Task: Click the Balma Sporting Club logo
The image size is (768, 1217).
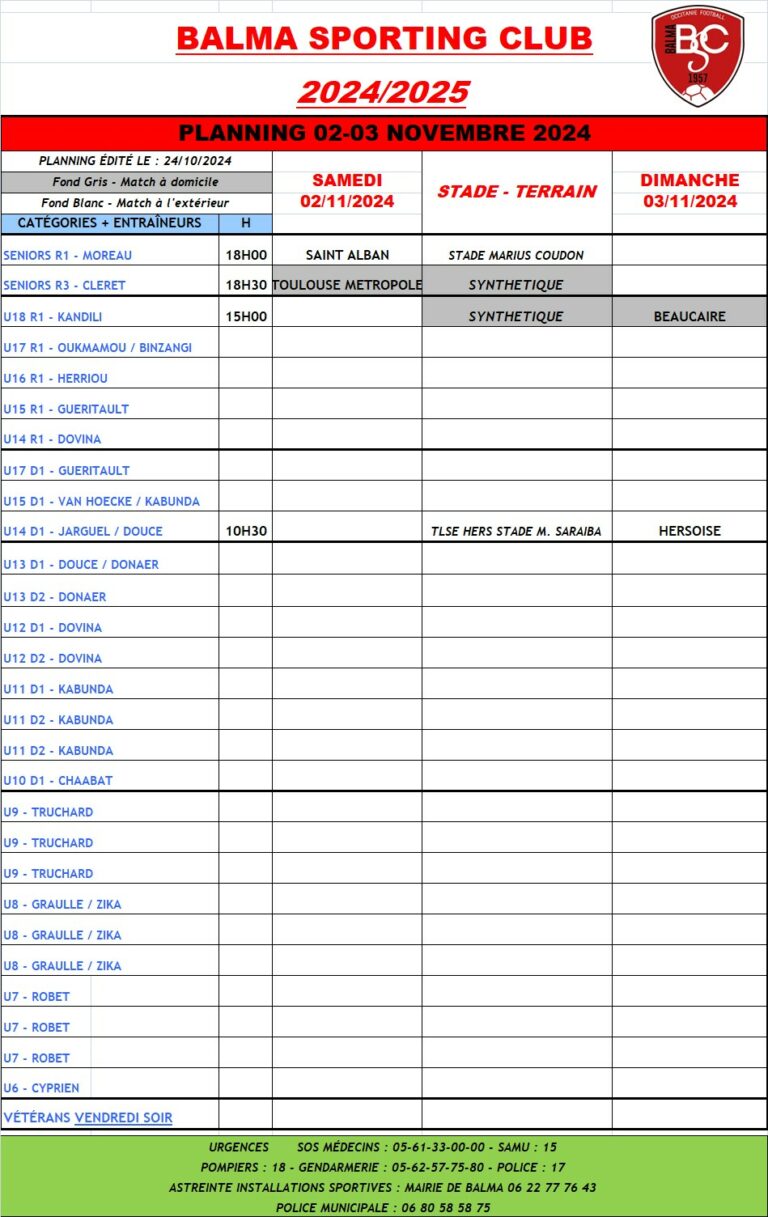Action: pyautogui.click(x=697, y=55)
